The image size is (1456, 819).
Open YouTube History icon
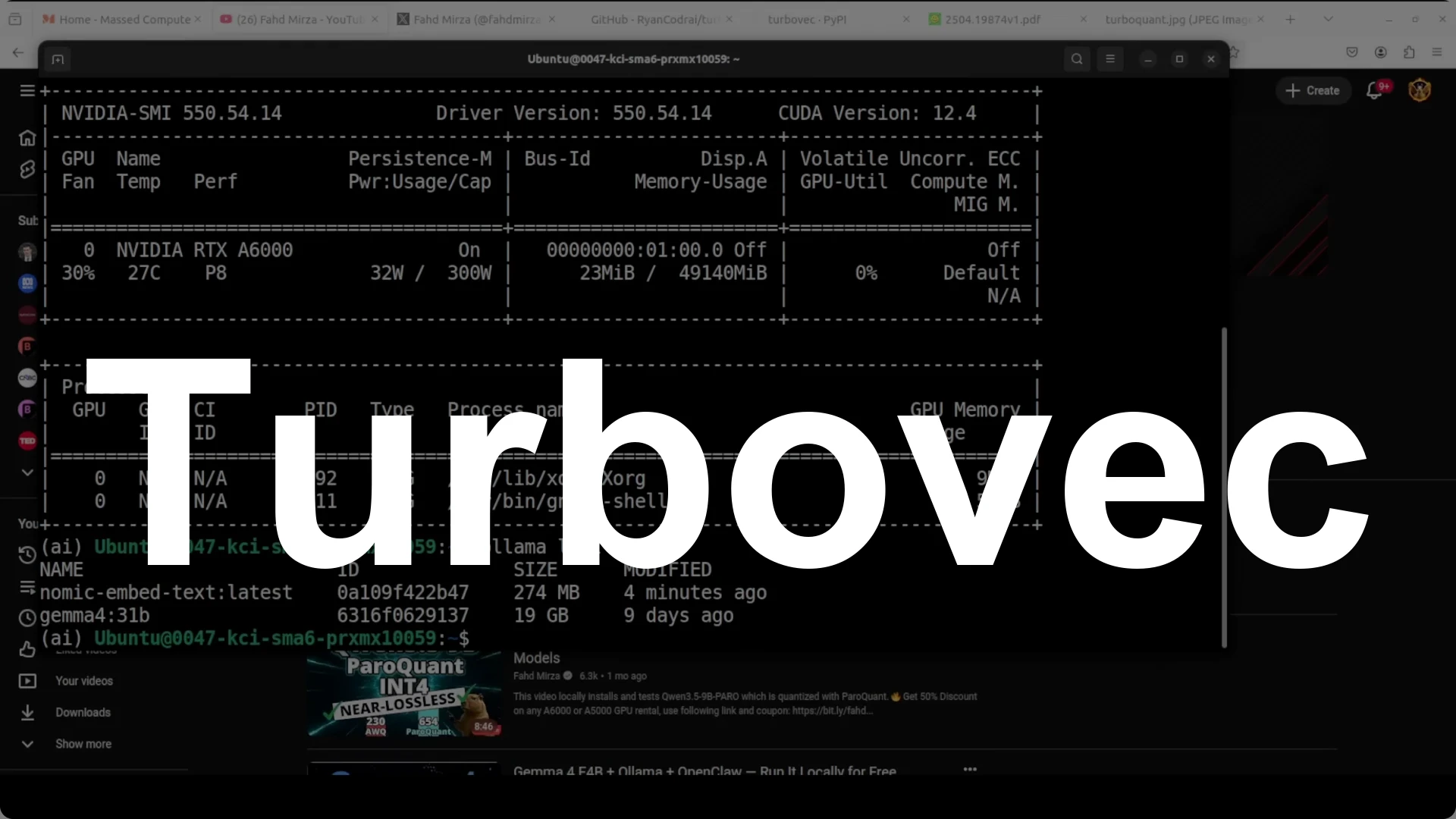click(x=27, y=555)
